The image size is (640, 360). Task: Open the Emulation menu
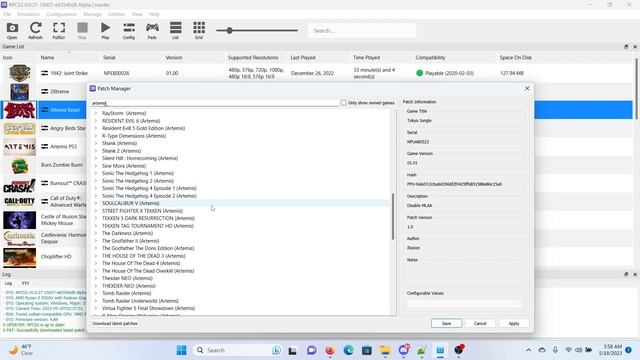click(28, 14)
